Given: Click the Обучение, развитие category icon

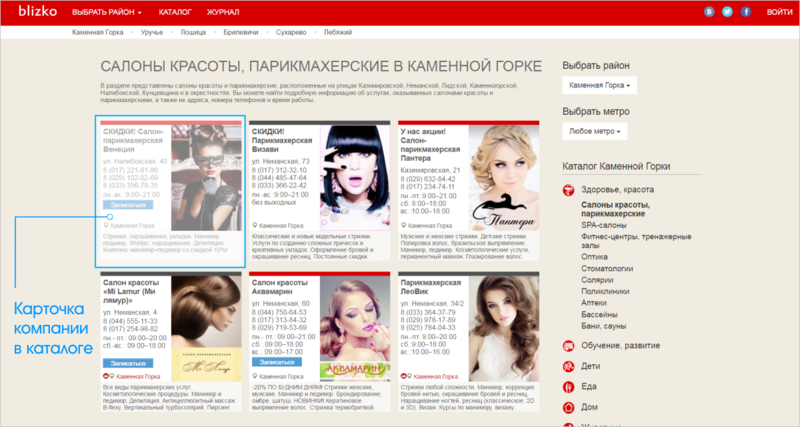Looking at the screenshot, I should click(x=569, y=345).
